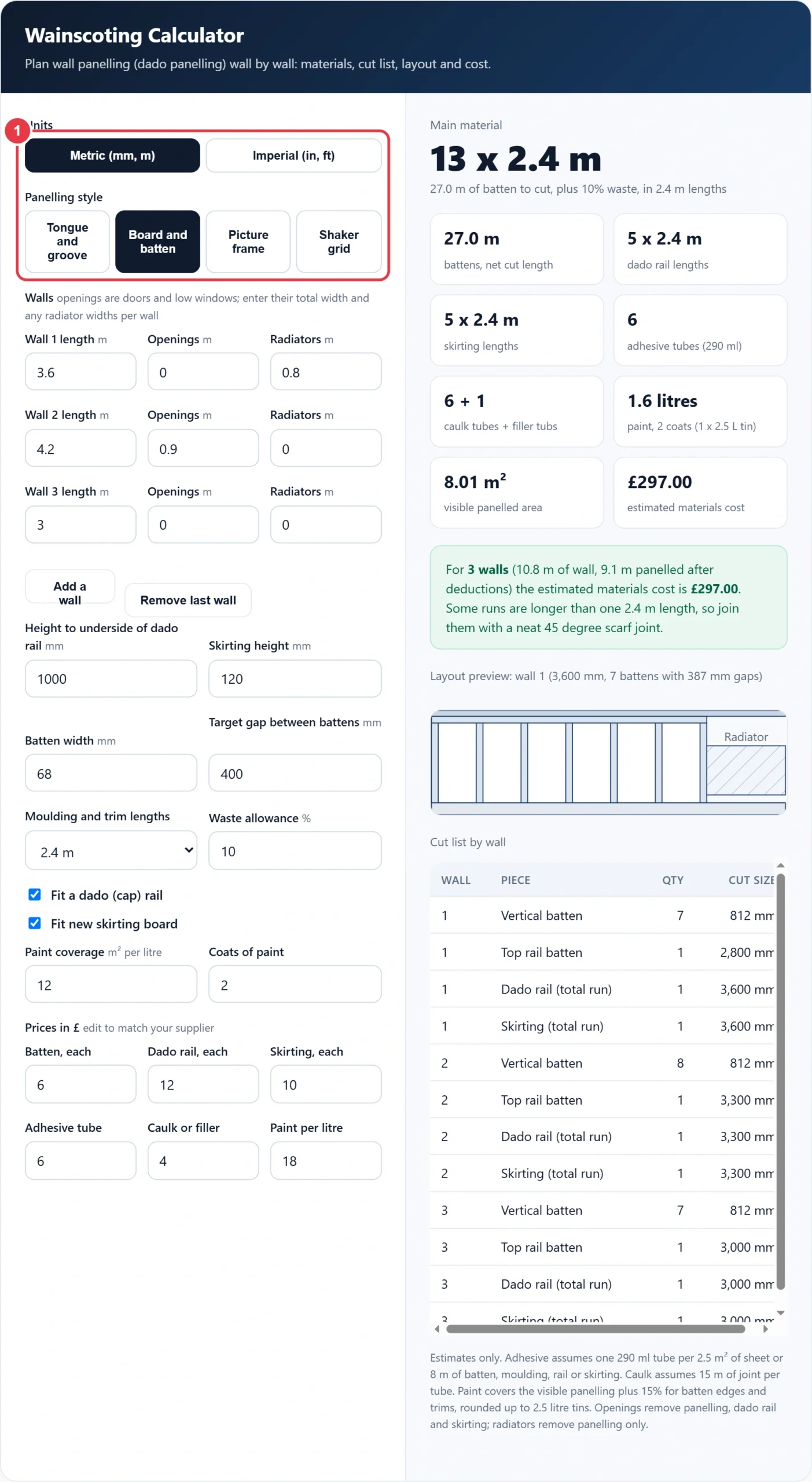Select Metric (mm, m) units
This screenshot has width=812, height=1482.
[112, 155]
